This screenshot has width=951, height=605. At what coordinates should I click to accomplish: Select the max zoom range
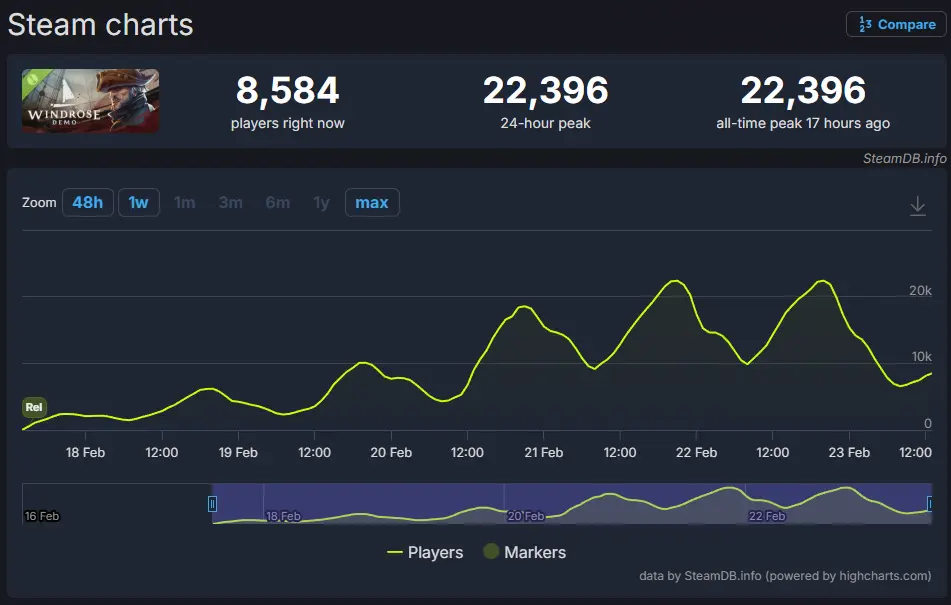371,202
